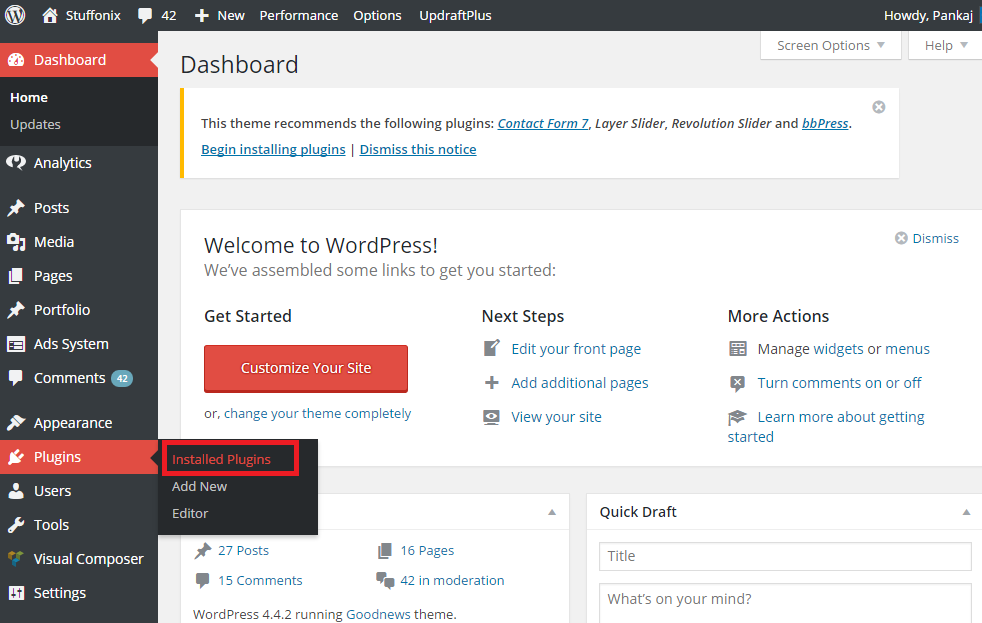Expand the Screen Options dropdown
Viewport: 982px width, 623px height.
(x=830, y=46)
